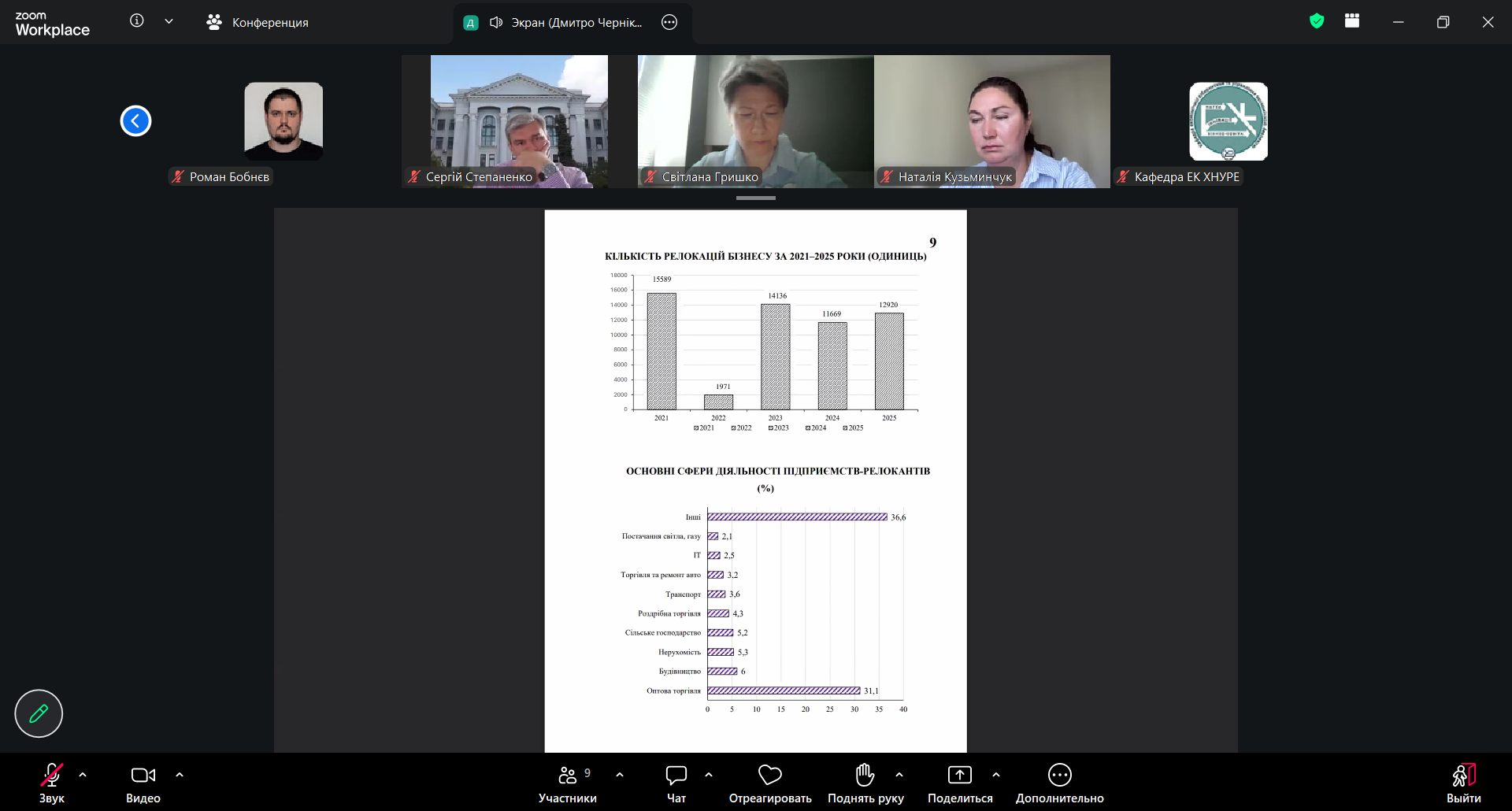1512x811 pixels.
Task: Click the green annotation pencil button
Action: pos(39,713)
